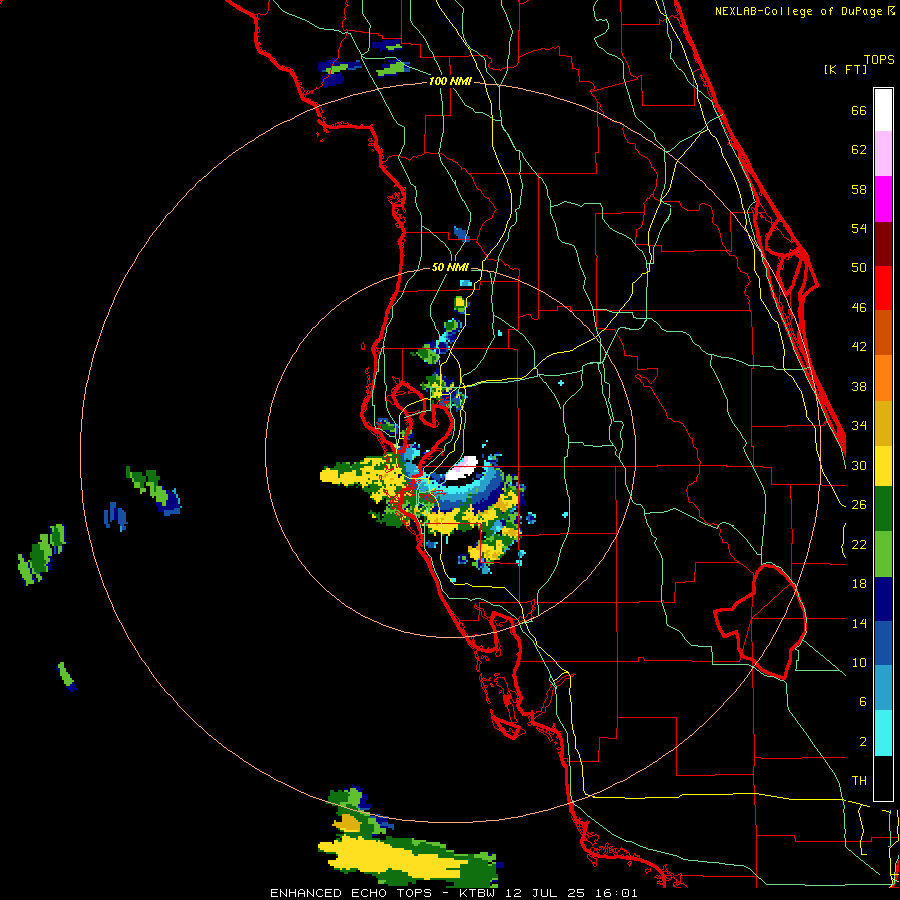The height and width of the screenshot is (900, 900).
Task: Click the 42 value on the legend
Action: pos(859,347)
